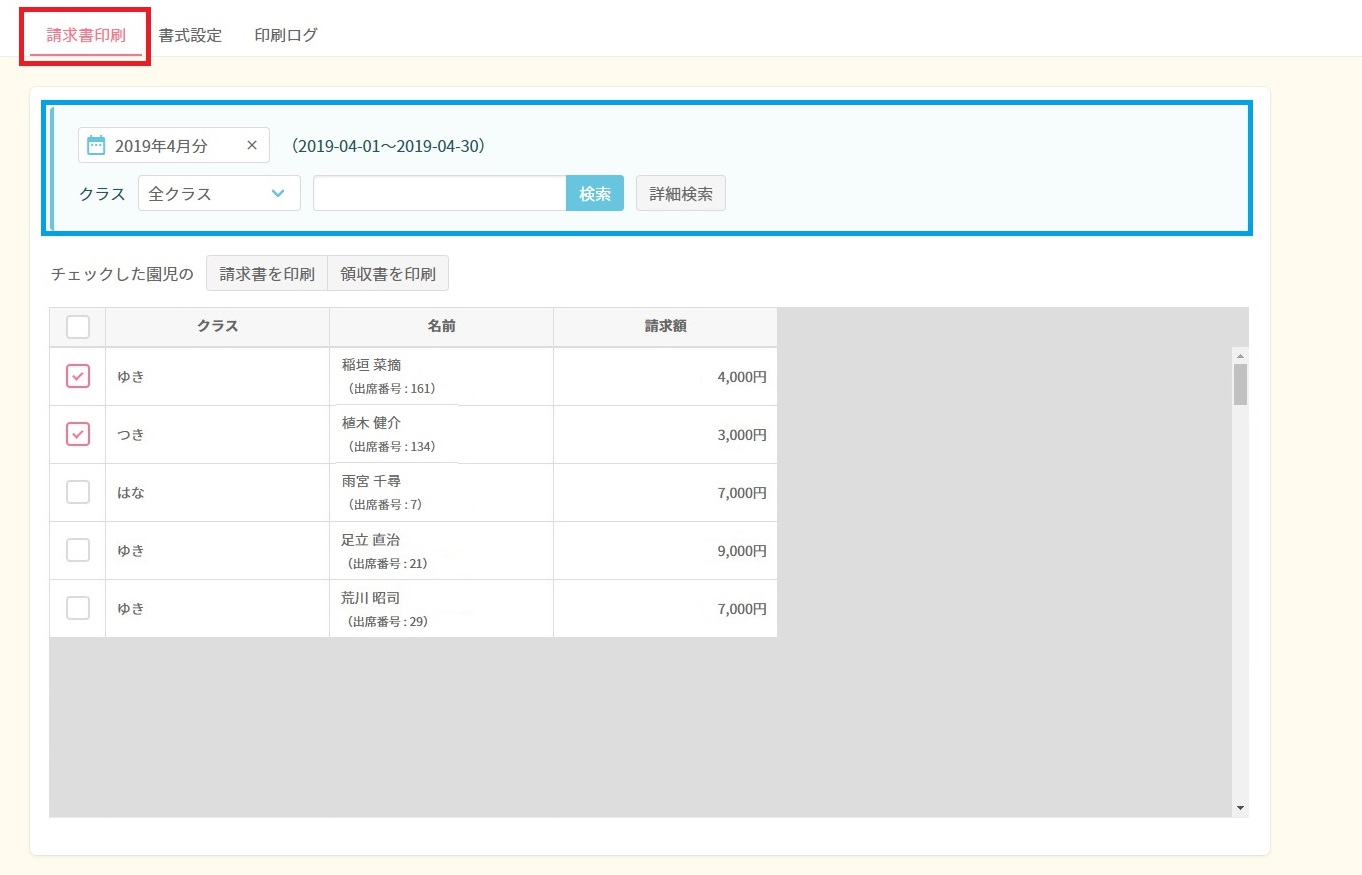Switch to the 書式設定 tab

pyautogui.click(x=190, y=35)
